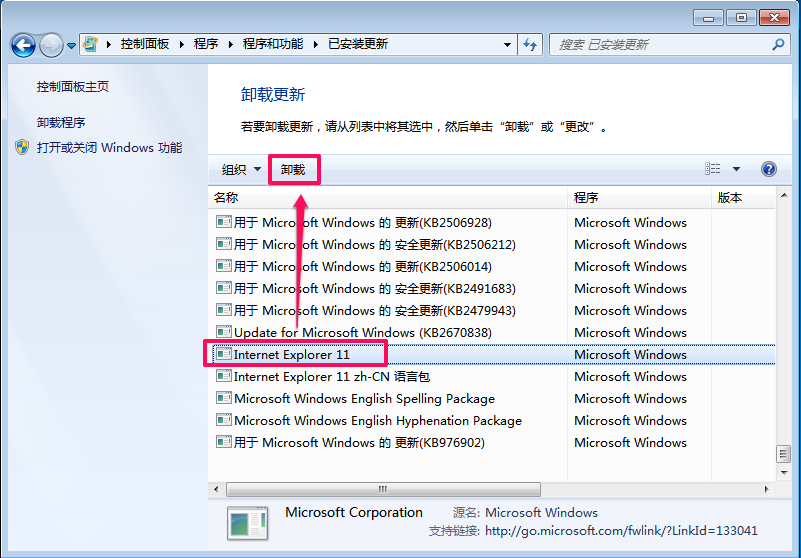Click the horizontal scrollbar right arrow
801x558 pixels.
click(x=767, y=490)
